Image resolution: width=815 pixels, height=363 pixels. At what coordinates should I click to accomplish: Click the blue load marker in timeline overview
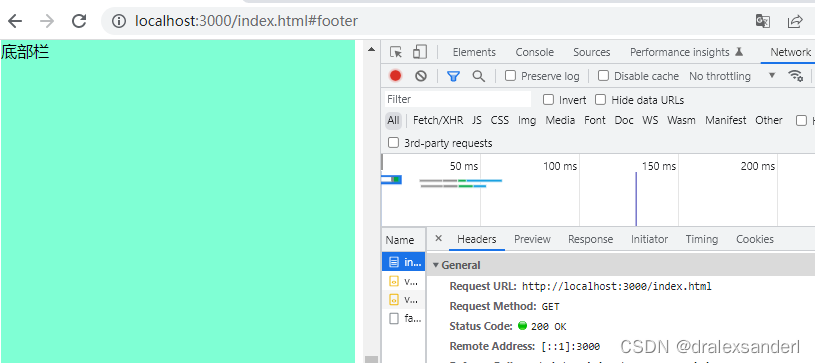[636, 199]
